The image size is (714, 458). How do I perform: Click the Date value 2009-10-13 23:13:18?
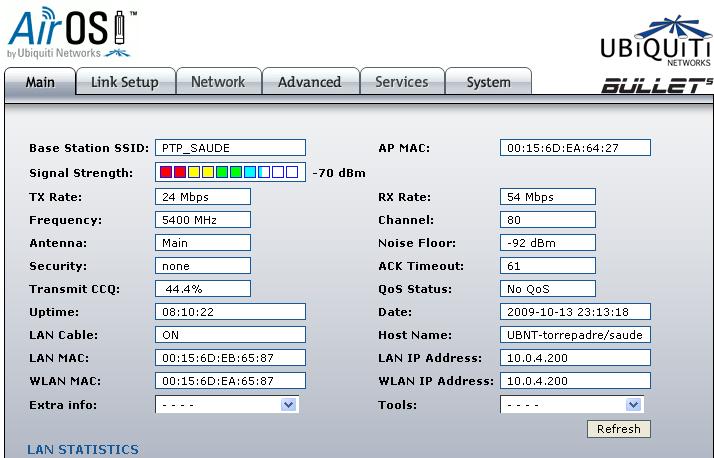pos(575,312)
